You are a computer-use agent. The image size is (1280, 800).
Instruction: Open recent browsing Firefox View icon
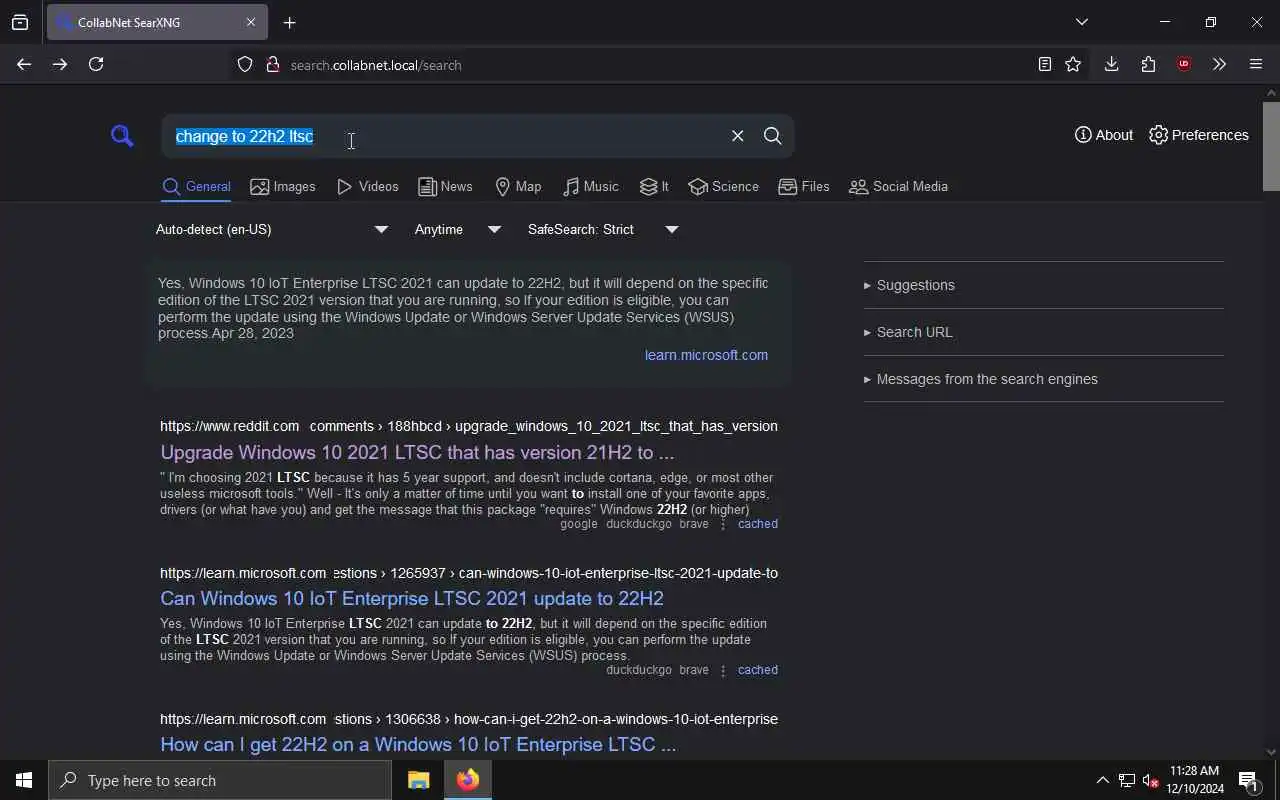pyautogui.click(x=20, y=22)
